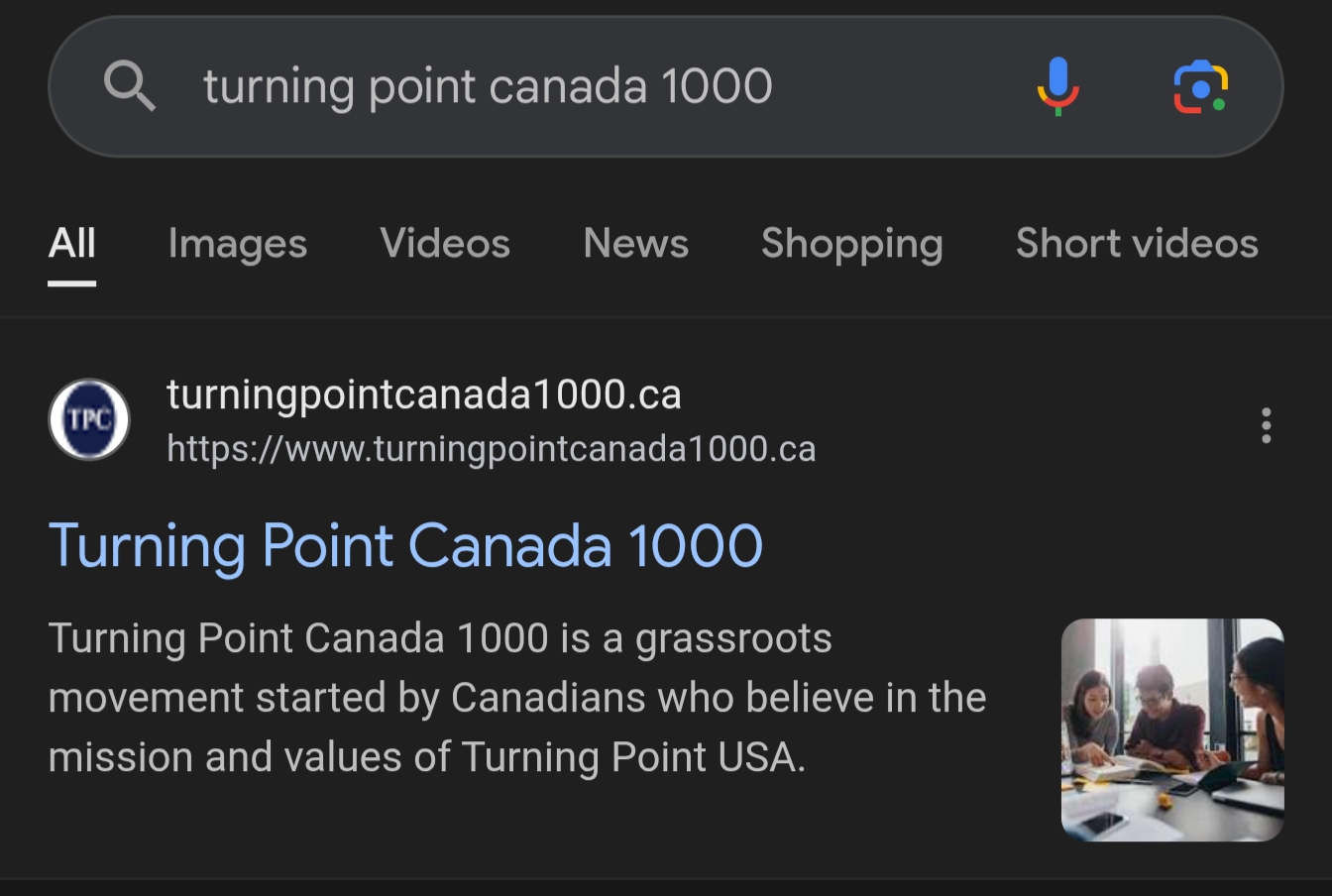This screenshot has width=1332, height=896.
Task: Open the students studying thumbnail image
Action: [x=1172, y=729]
